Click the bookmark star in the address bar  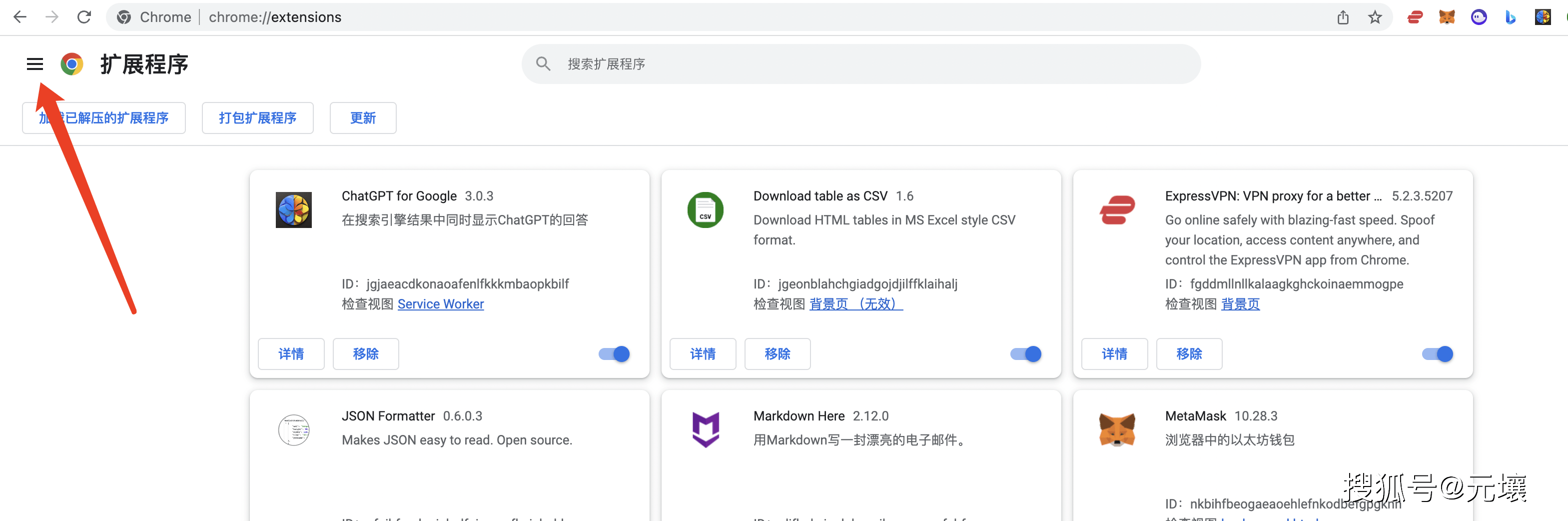pyautogui.click(x=1375, y=16)
